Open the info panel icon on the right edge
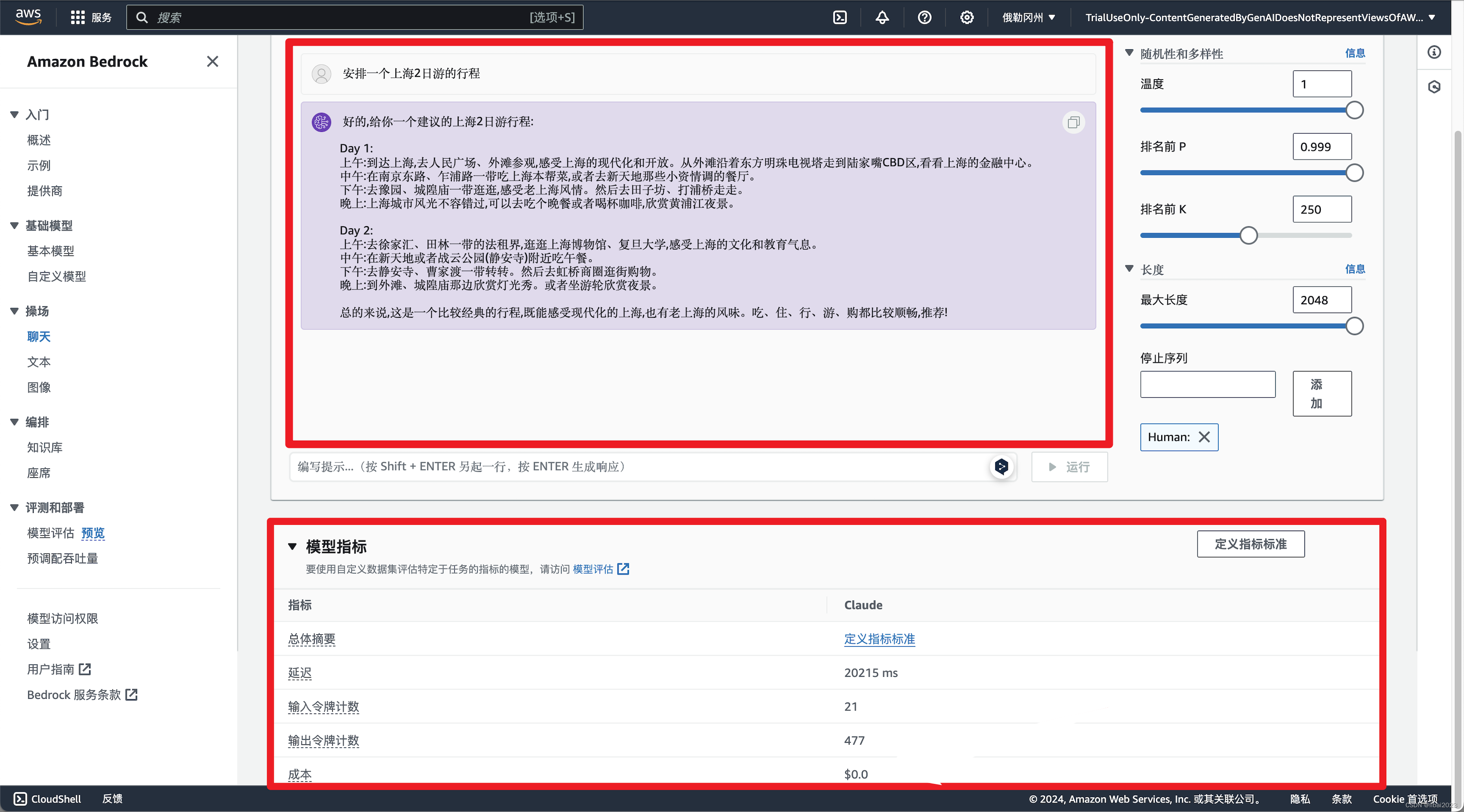Screen dimensions: 1464x812 1435,52
